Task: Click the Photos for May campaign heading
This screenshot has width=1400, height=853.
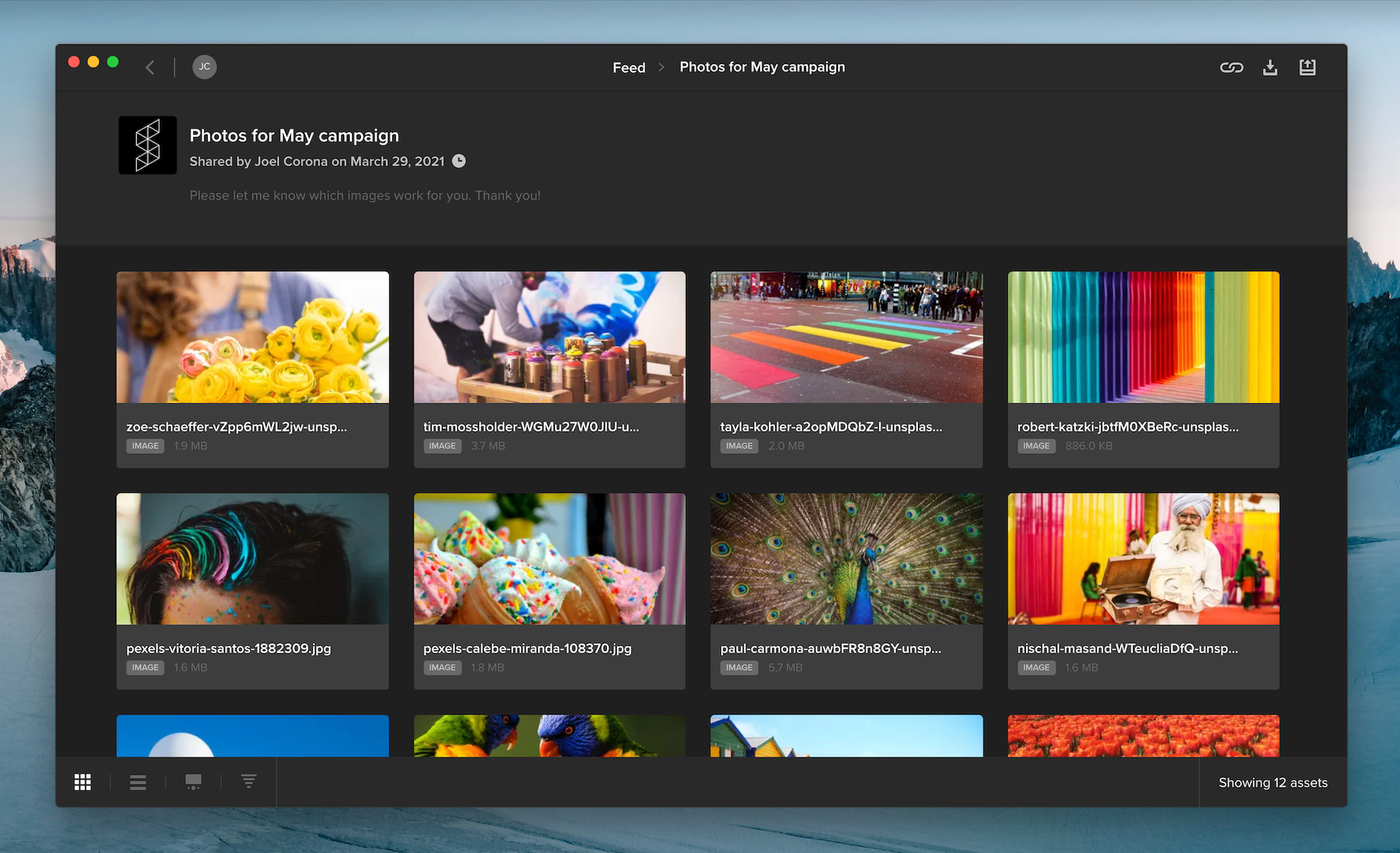Action: click(294, 135)
